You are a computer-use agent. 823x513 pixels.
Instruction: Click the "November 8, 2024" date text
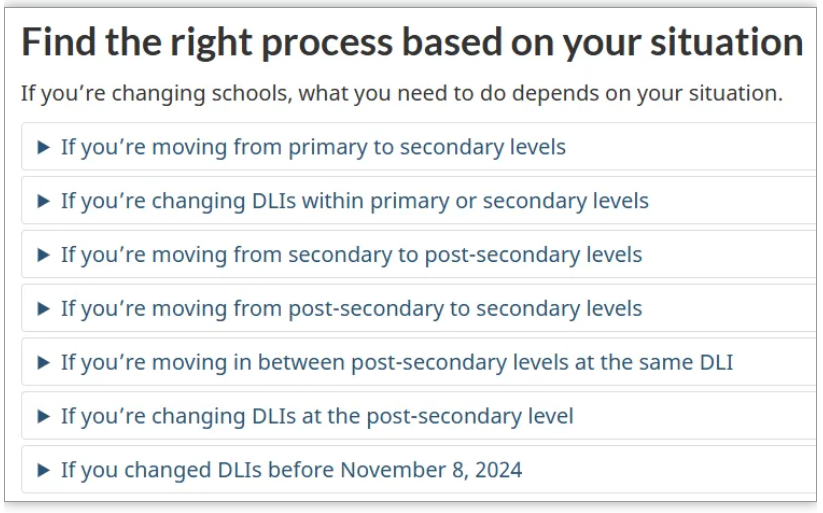[x=431, y=470]
